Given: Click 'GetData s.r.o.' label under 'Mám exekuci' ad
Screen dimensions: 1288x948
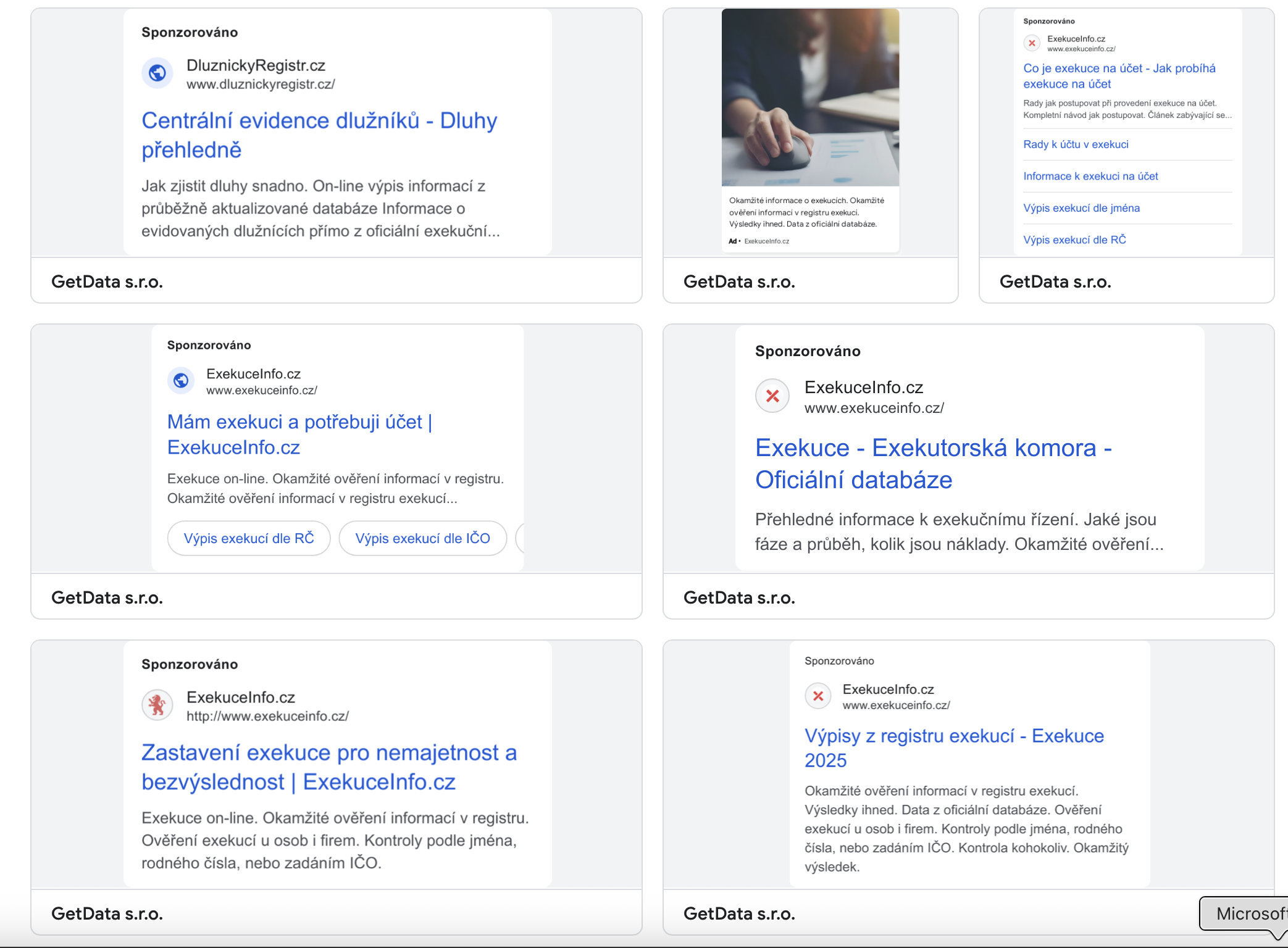Looking at the screenshot, I should (x=107, y=597).
